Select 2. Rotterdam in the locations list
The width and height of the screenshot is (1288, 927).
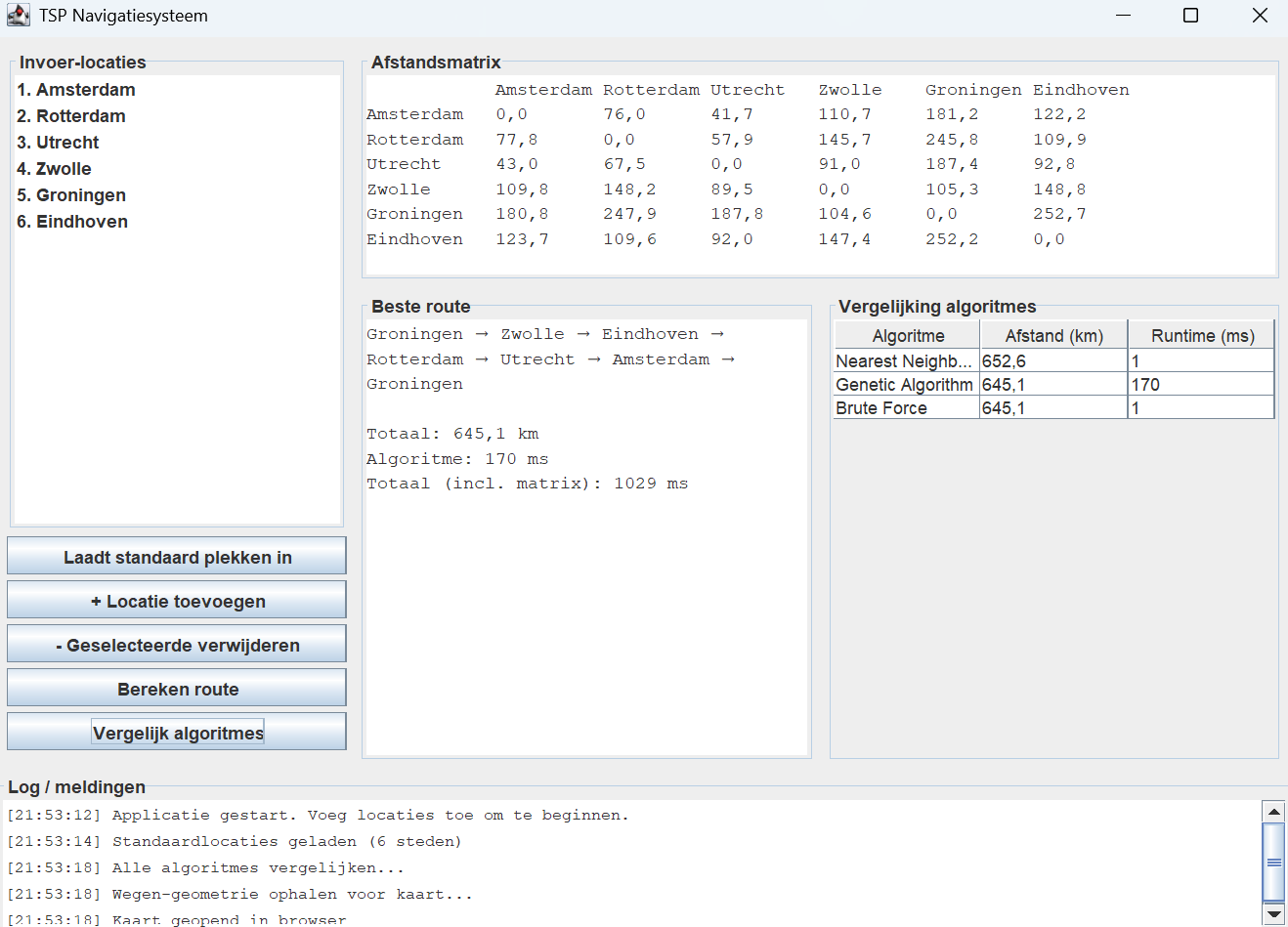click(x=177, y=116)
